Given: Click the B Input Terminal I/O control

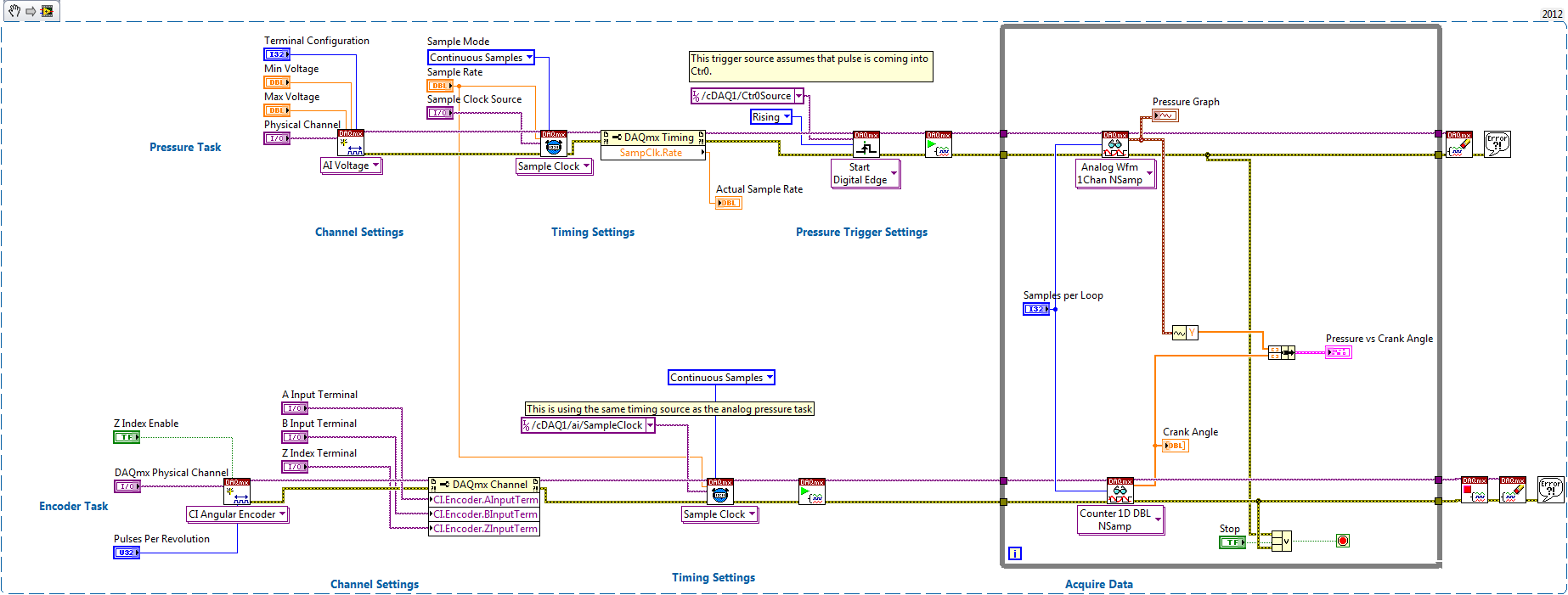Looking at the screenshot, I should pyautogui.click(x=295, y=437).
